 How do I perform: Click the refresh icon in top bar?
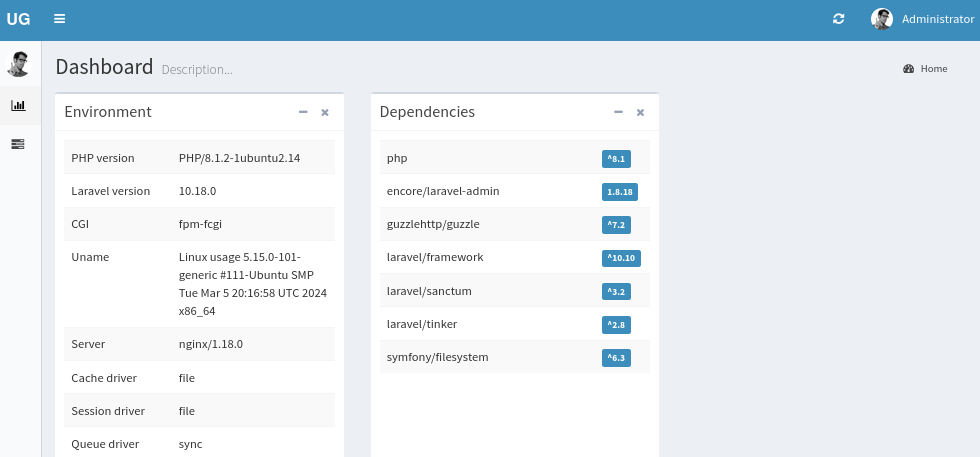pyautogui.click(x=839, y=19)
